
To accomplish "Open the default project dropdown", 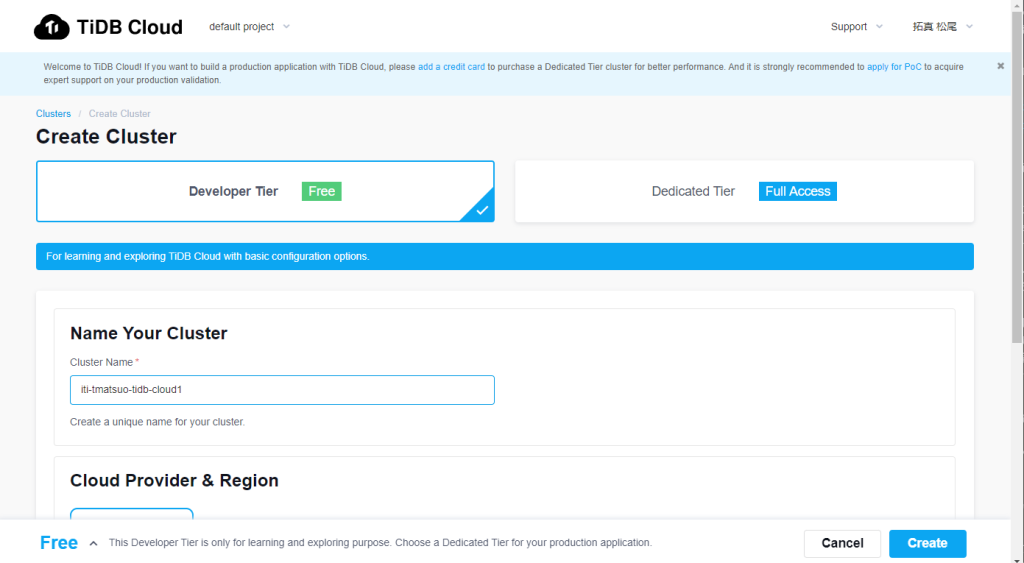I will [249, 27].
